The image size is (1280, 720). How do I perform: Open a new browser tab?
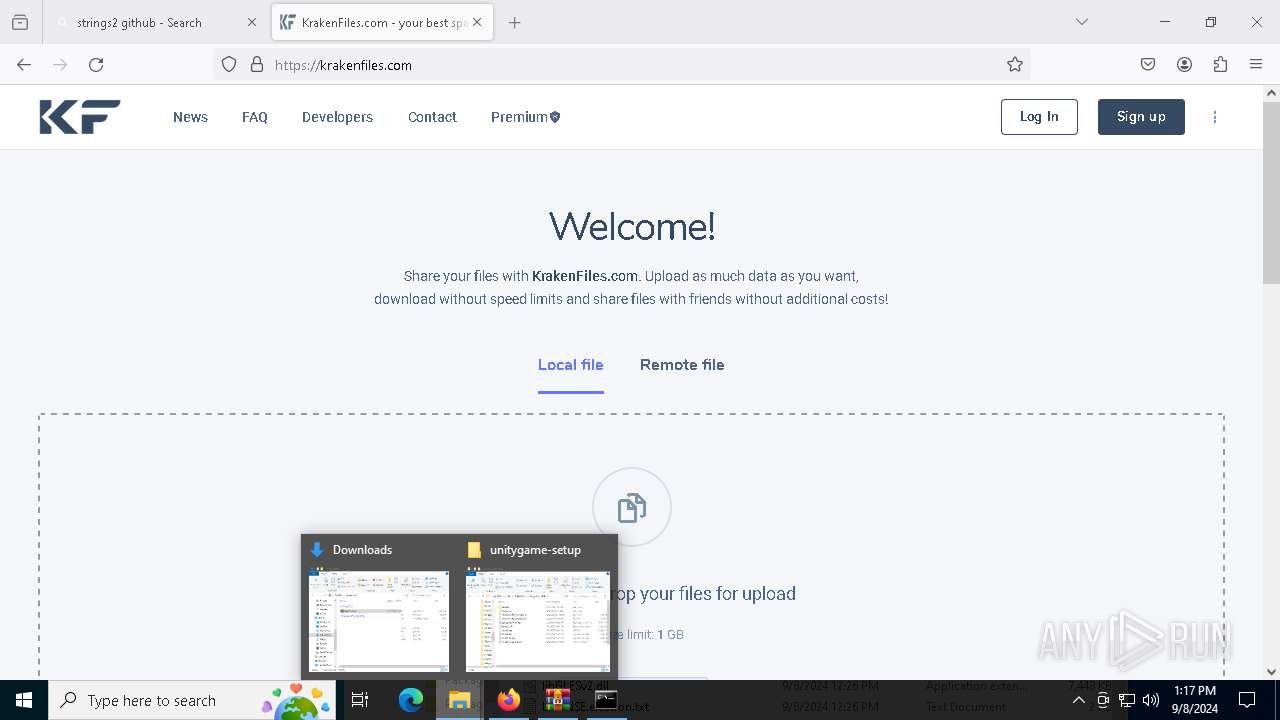515,22
